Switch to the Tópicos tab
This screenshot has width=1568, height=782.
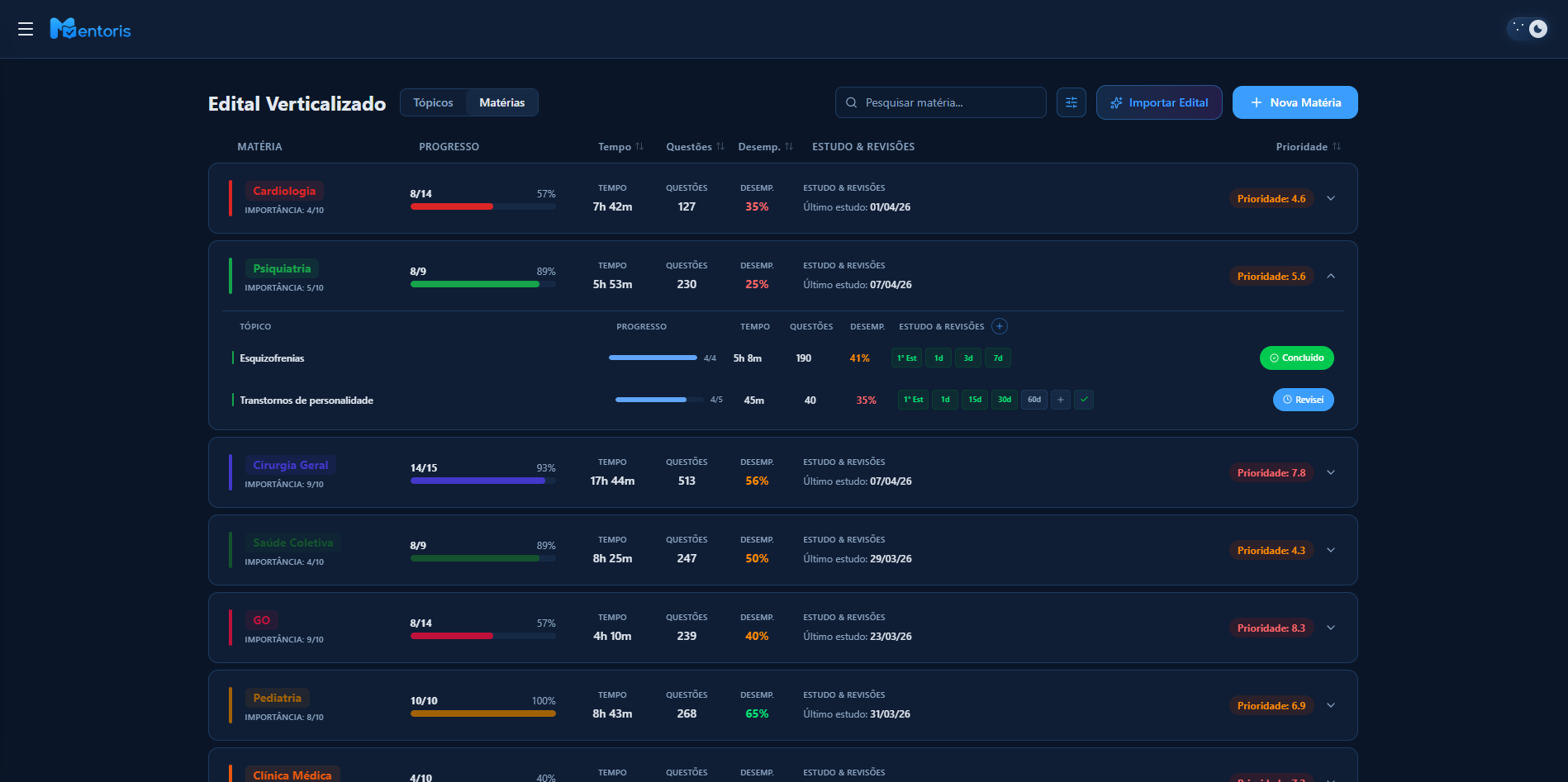click(433, 102)
